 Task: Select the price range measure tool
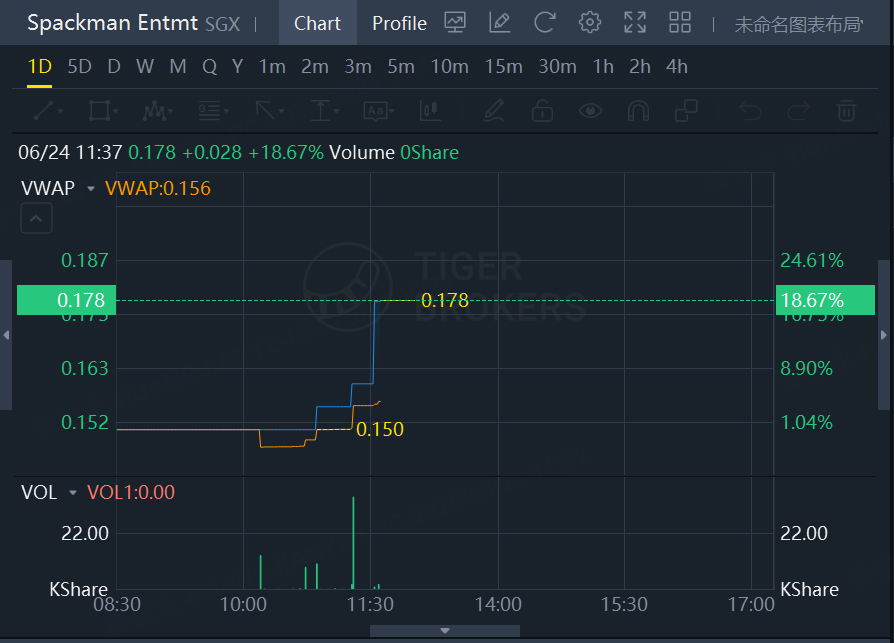[320, 111]
